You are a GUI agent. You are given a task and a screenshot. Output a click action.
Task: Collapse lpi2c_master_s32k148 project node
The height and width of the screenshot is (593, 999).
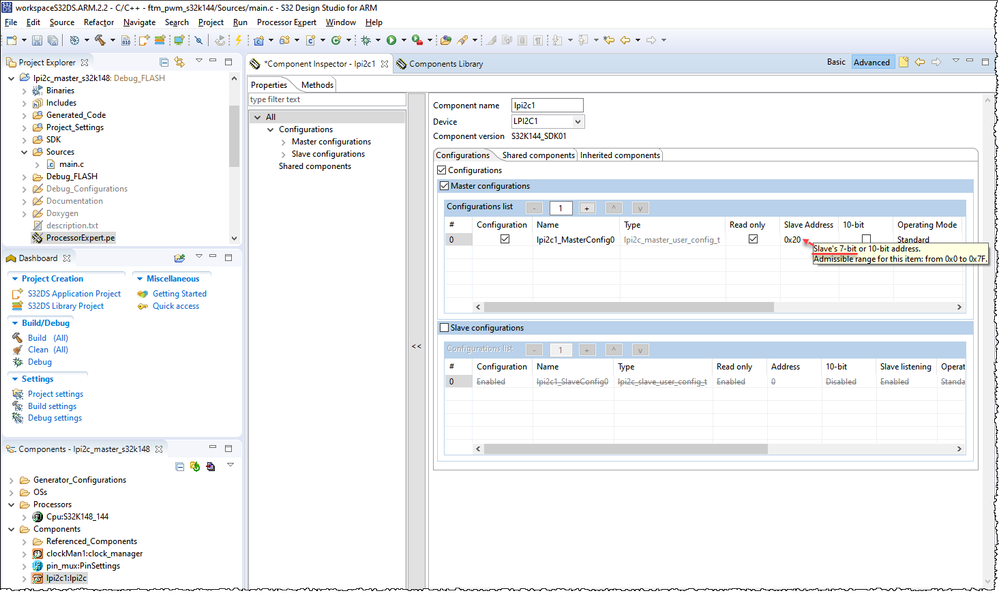pyautogui.click(x=11, y=78)
